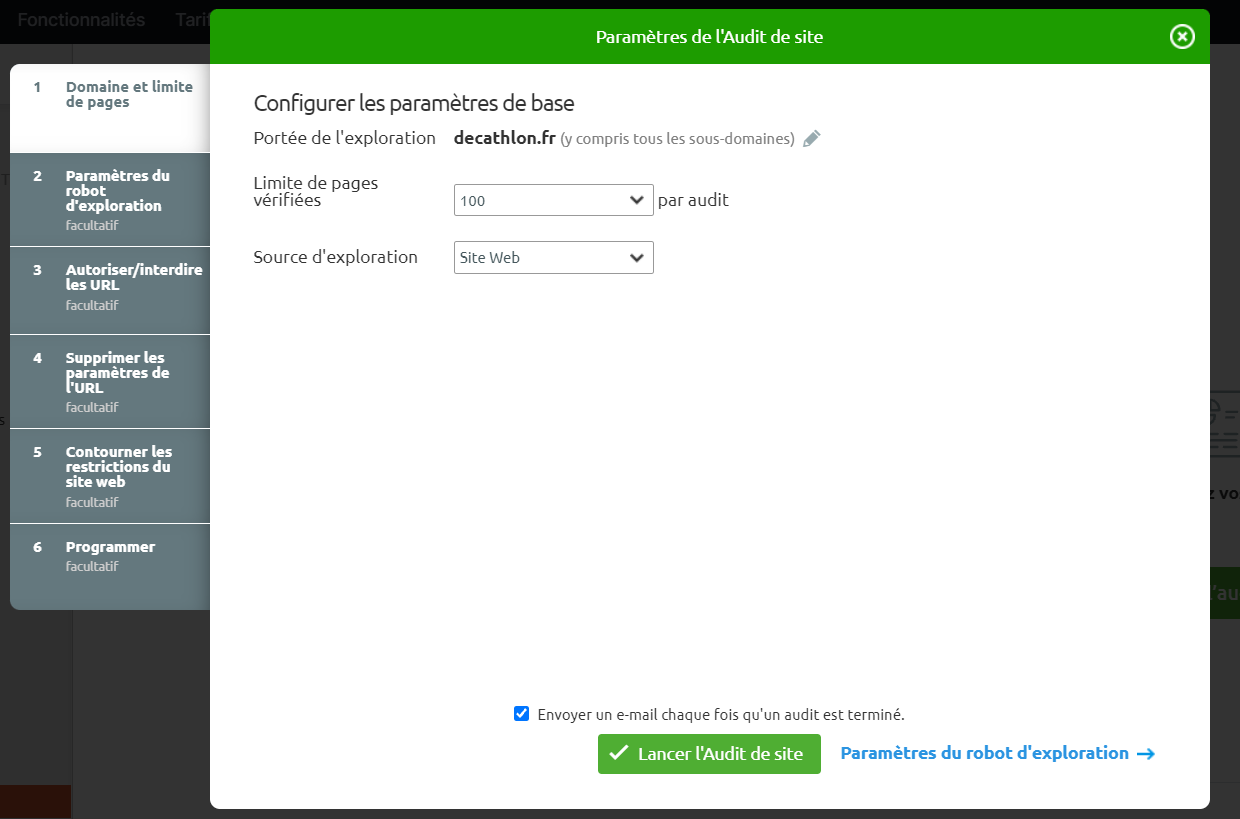This screenshot has width=1240, height=819.
Task: Click the checkmark icon on the launch button
Action: [619, 754]
